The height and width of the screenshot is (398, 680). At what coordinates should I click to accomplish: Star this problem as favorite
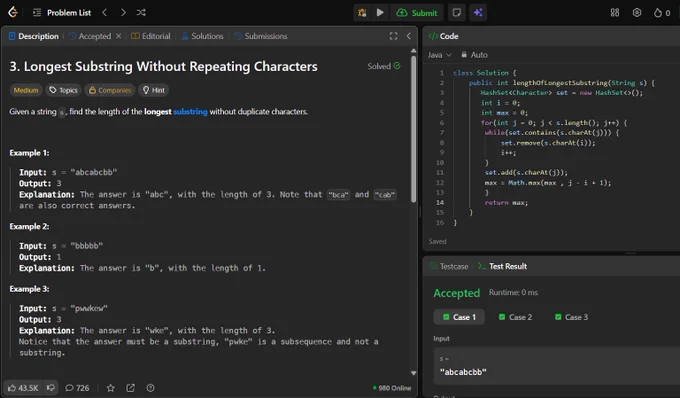point(111,388)
